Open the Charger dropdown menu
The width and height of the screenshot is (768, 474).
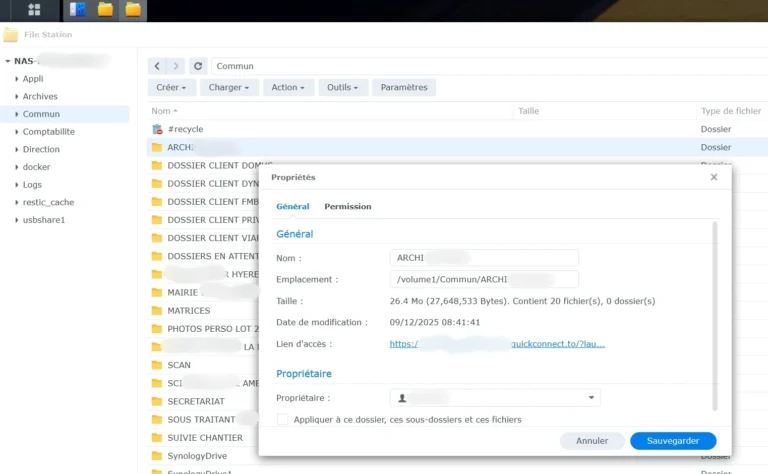229,87
